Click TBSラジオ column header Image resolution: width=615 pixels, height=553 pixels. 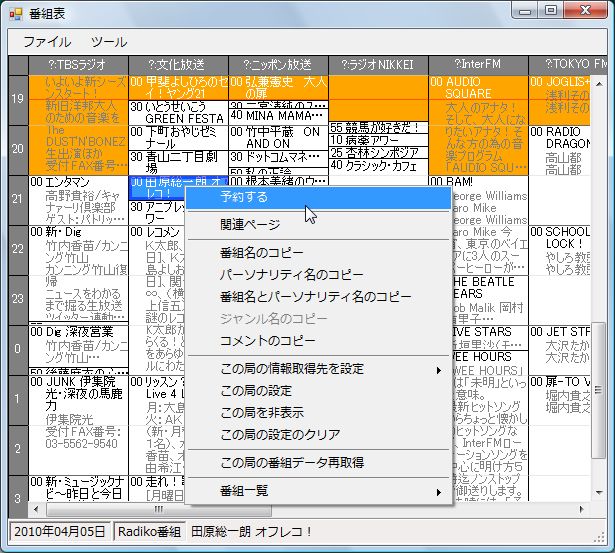(78, 65)
